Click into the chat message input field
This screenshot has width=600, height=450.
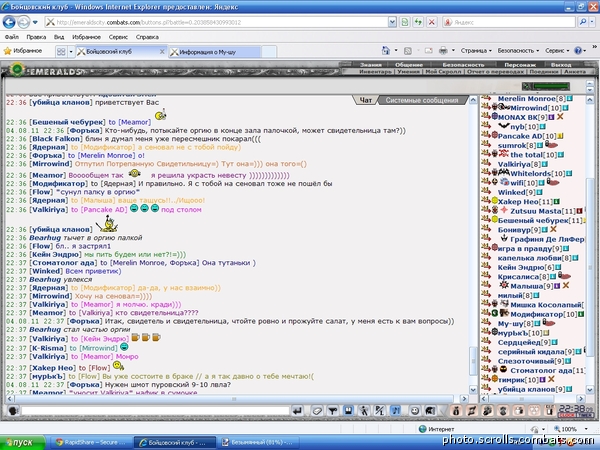point(155,411)
